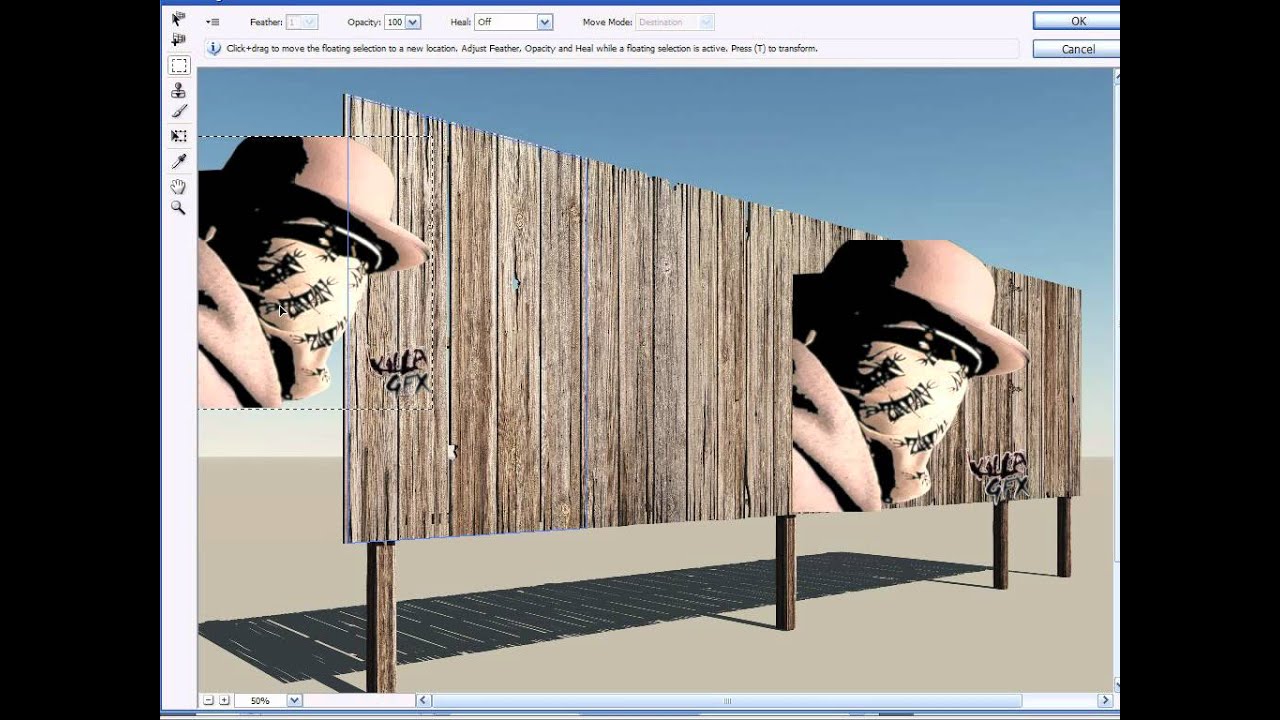Select the Edit Plane tool
The image size is (1280, 720).
(179, 19)
